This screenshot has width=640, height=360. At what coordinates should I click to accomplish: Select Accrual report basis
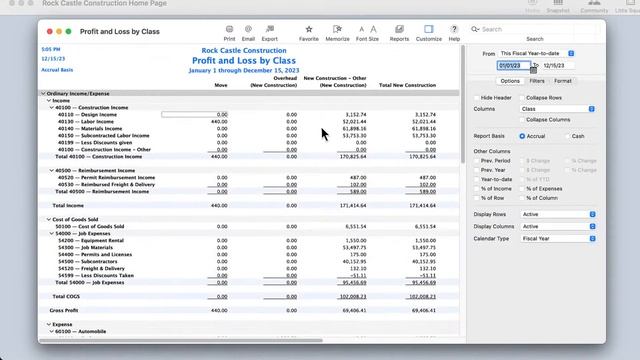coord(522,136)
